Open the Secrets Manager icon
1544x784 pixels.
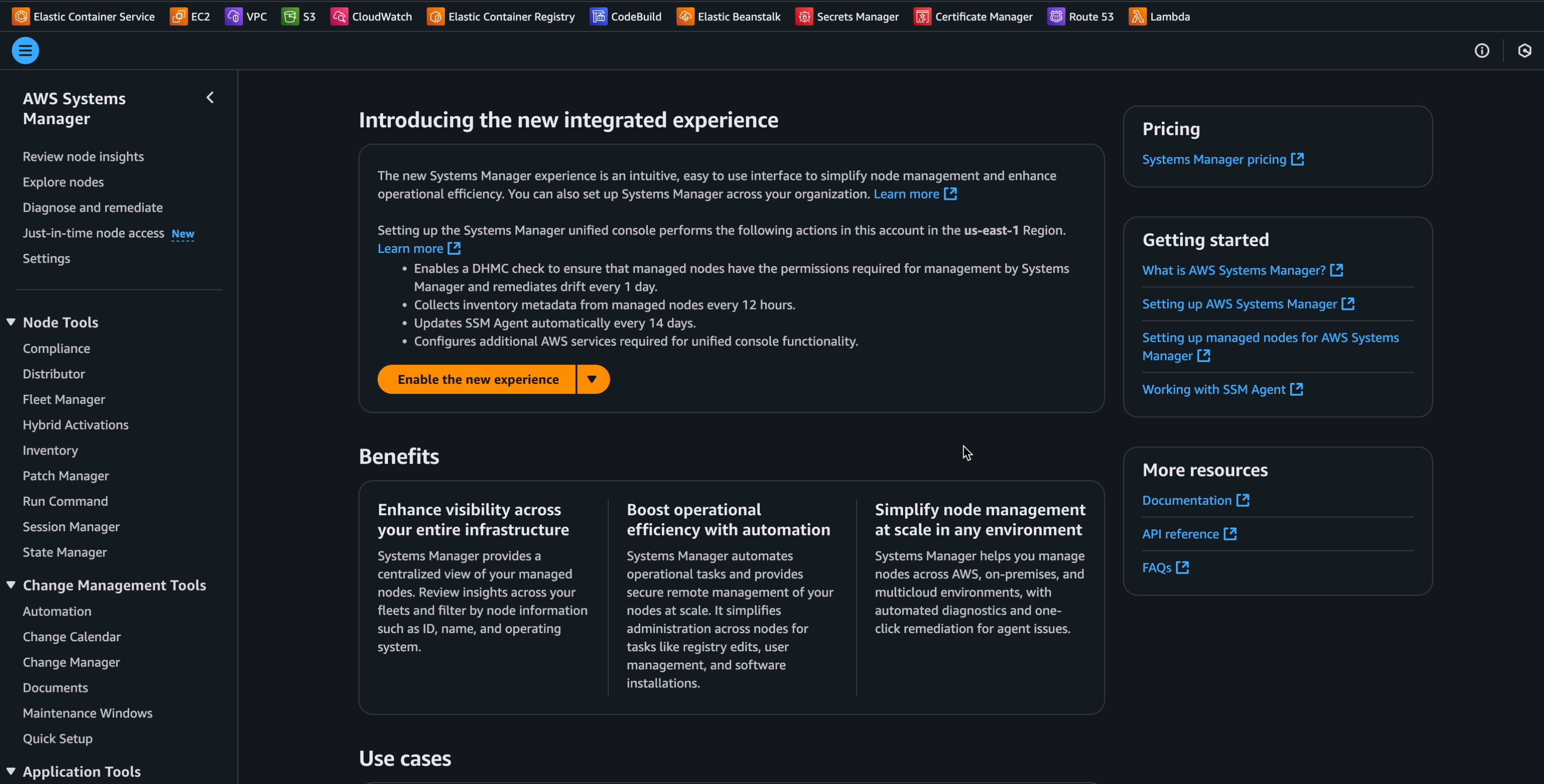pos(804,16)
